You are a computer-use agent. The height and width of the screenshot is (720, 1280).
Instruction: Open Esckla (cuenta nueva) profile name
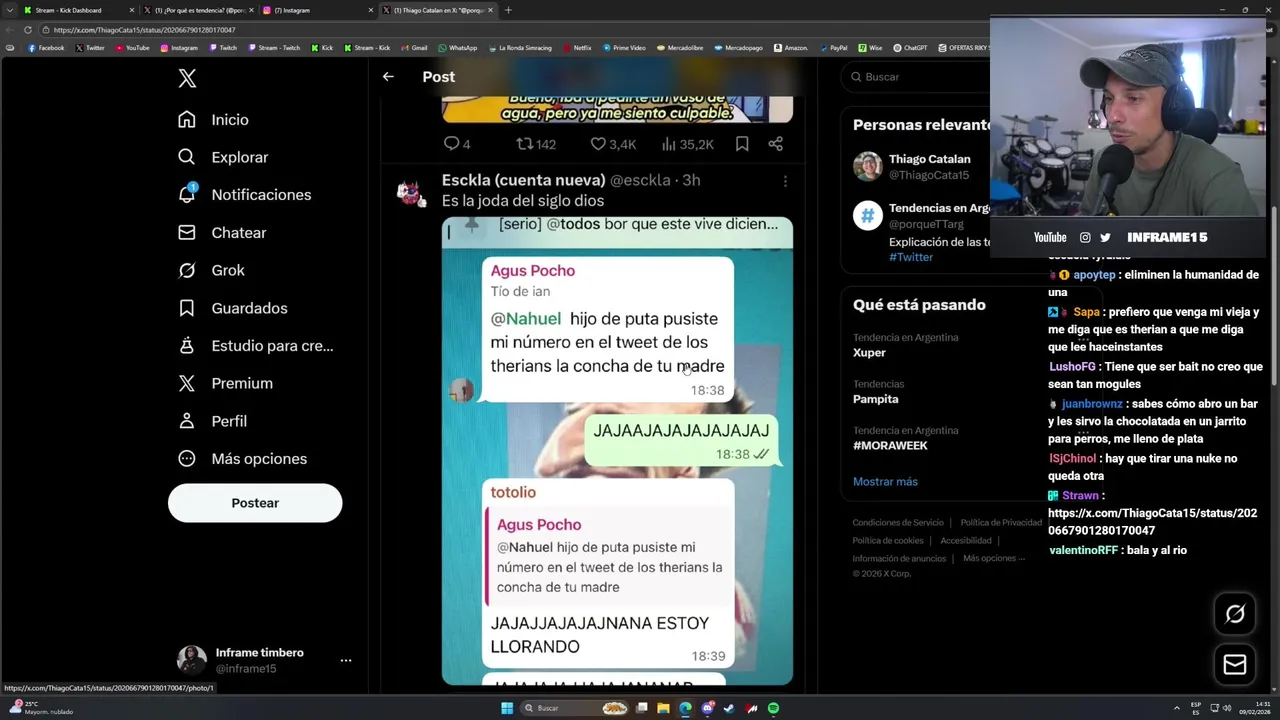coord(523,180)
